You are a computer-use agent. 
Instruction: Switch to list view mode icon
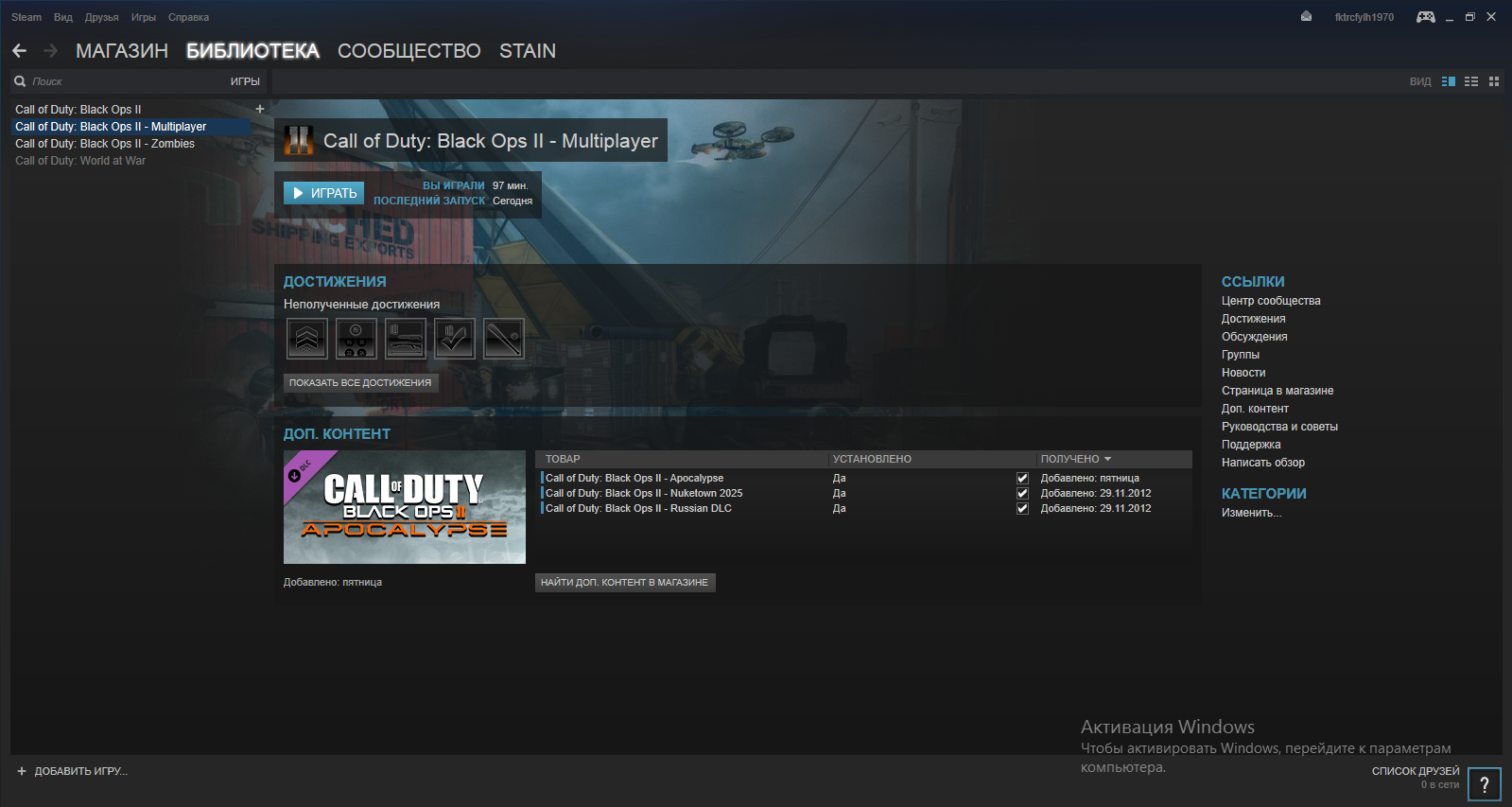1471,81
